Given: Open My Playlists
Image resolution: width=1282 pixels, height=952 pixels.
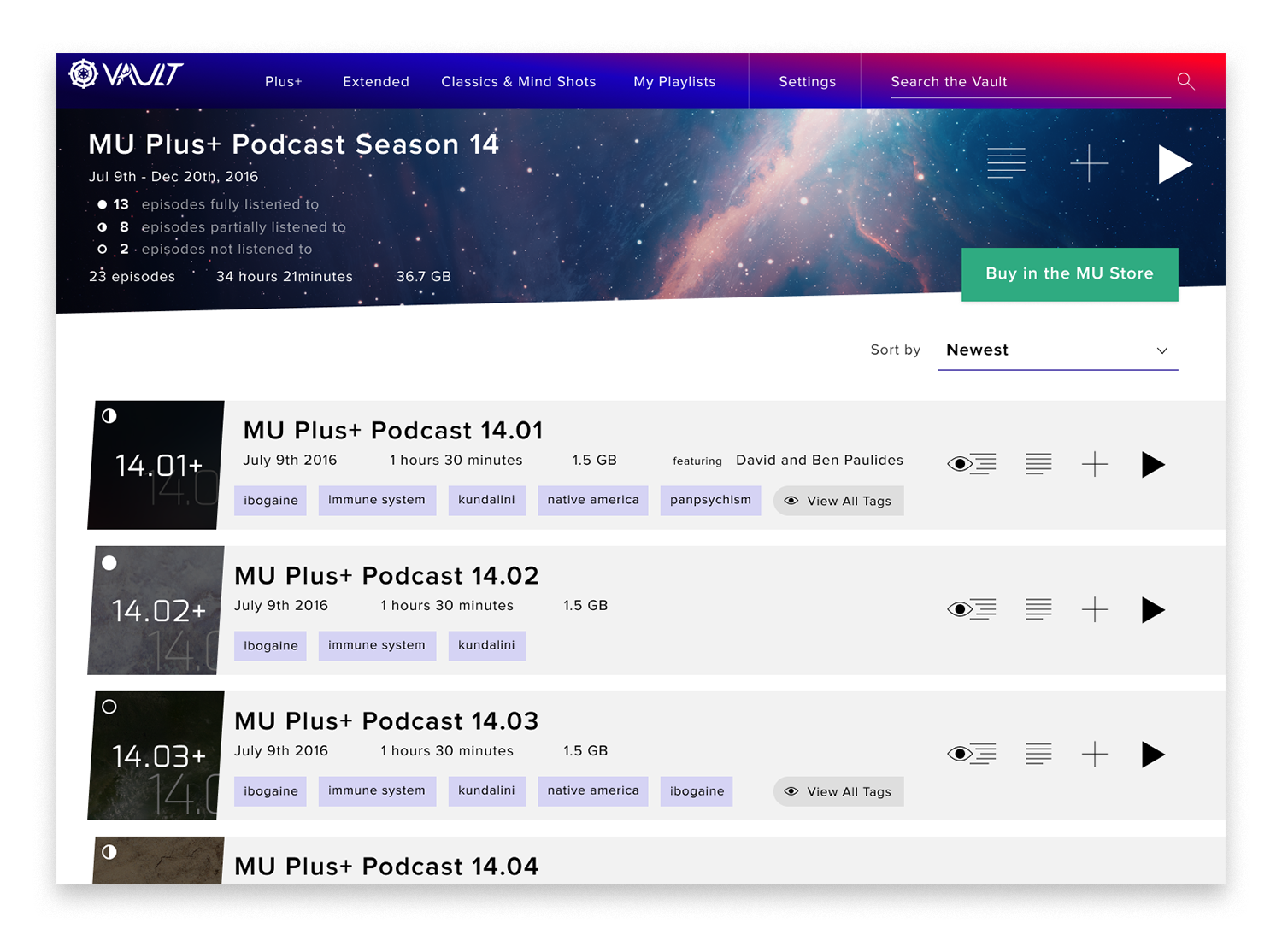Looking at the screenshot, I should [675, 82].
